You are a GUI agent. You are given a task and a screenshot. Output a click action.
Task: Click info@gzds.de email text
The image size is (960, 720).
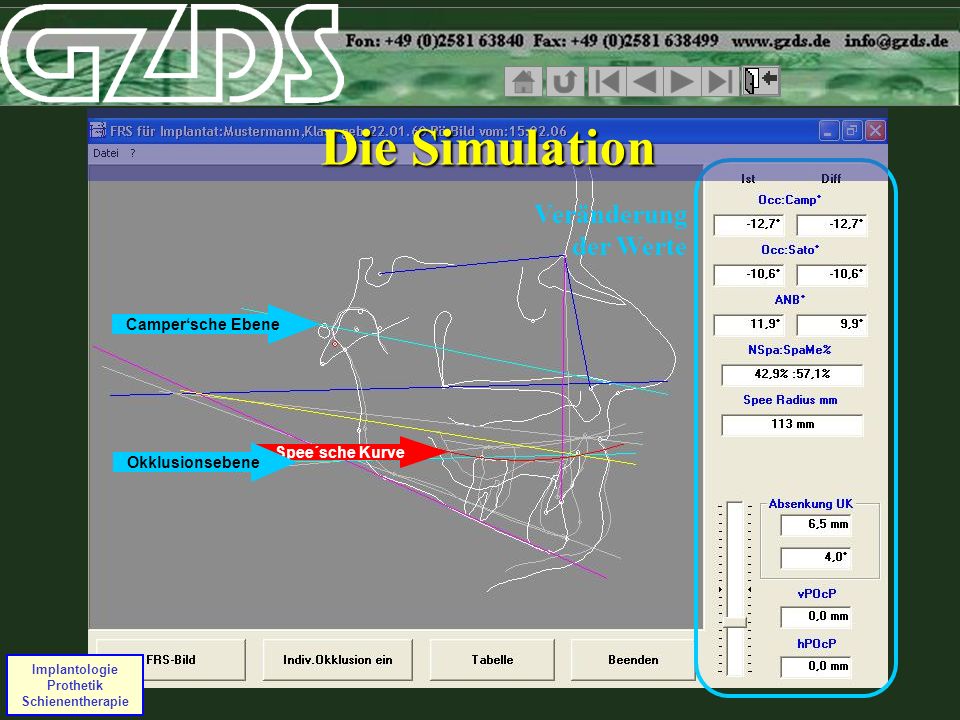coord(896,42)
